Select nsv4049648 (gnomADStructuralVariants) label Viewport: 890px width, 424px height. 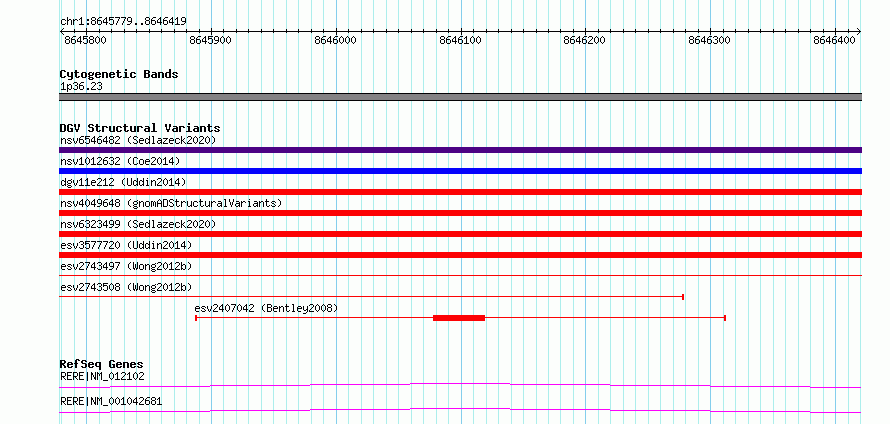click(171, 203)
